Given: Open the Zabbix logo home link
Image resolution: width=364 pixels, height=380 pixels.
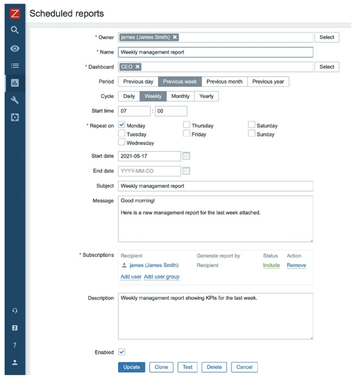Looking at the screenshot, I should pyautogui.click(x=15, y=14).
